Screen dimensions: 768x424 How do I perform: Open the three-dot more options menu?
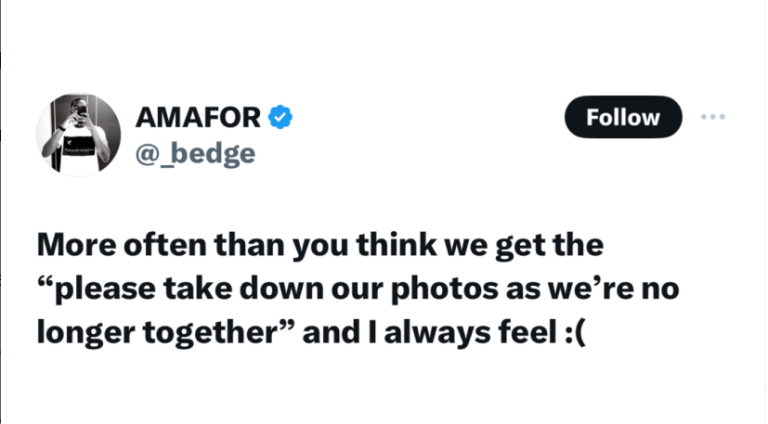tap(713, 117)
